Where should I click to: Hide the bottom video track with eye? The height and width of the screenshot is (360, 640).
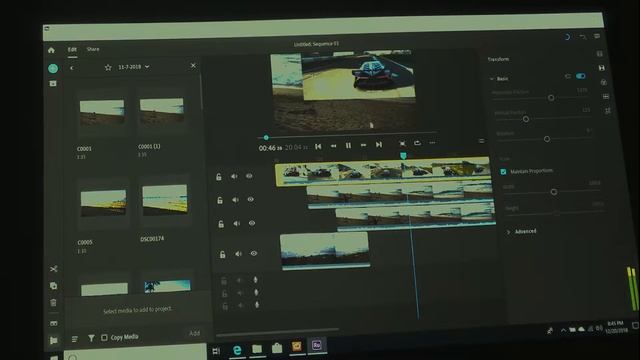tap(253, 253)
